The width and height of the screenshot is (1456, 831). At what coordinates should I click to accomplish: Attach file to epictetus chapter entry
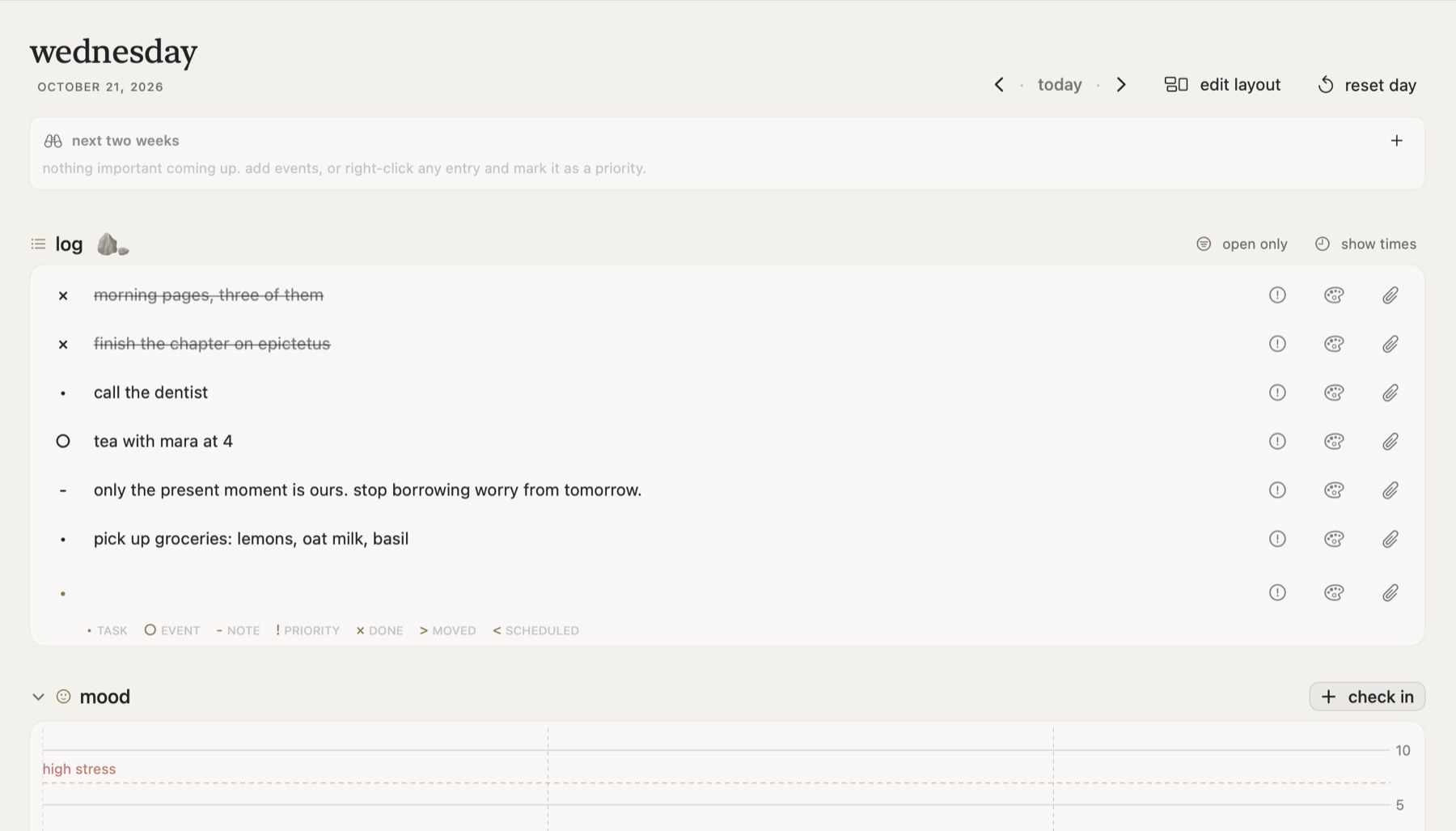click(1390, 344)
